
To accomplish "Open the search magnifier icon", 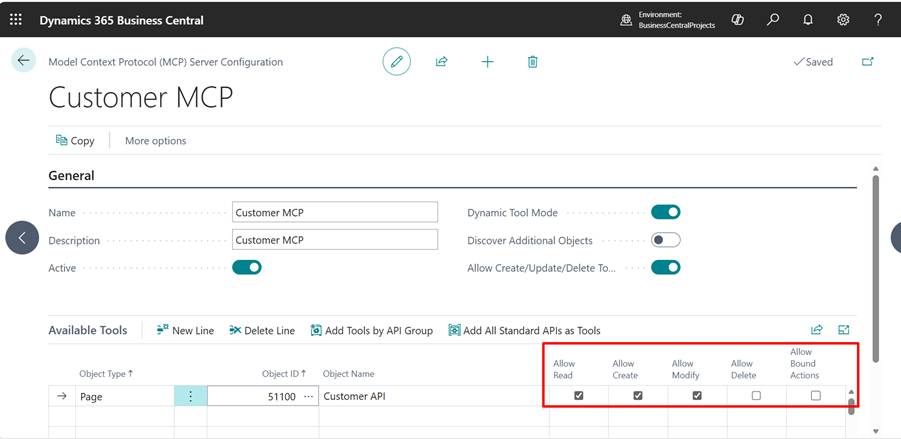I will coord(773,20).
